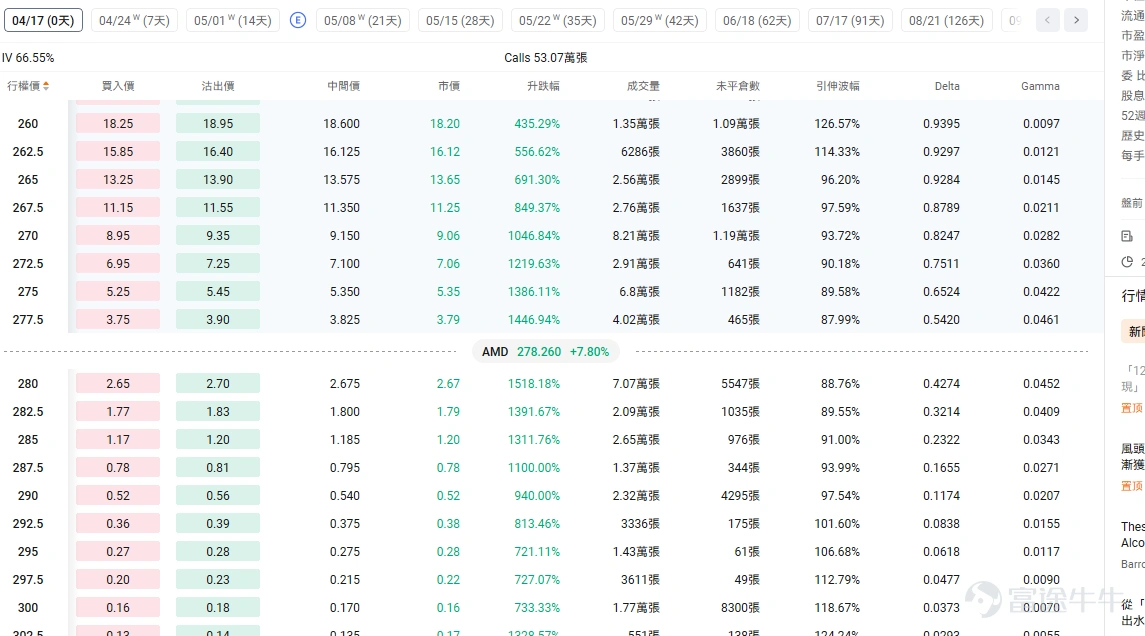This screenshot has height=636, width=1145.
Task: Click the 成交量 column header
Action: pyautogui.click(x=643, y=86)
